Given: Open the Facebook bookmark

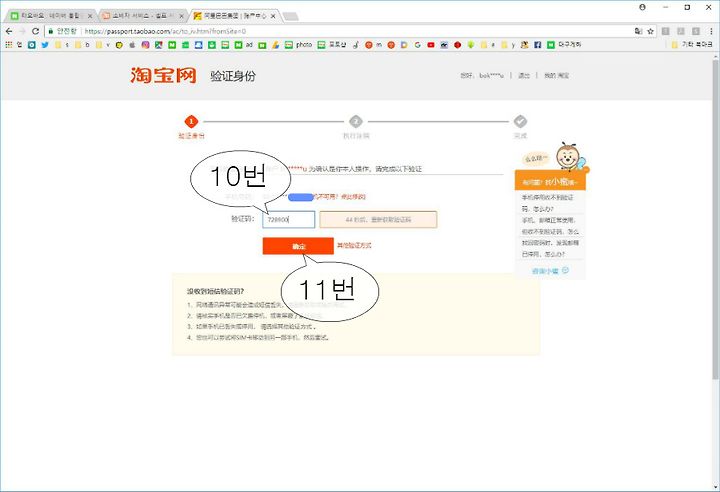Looking at the screenshot, I should point(537,45).
